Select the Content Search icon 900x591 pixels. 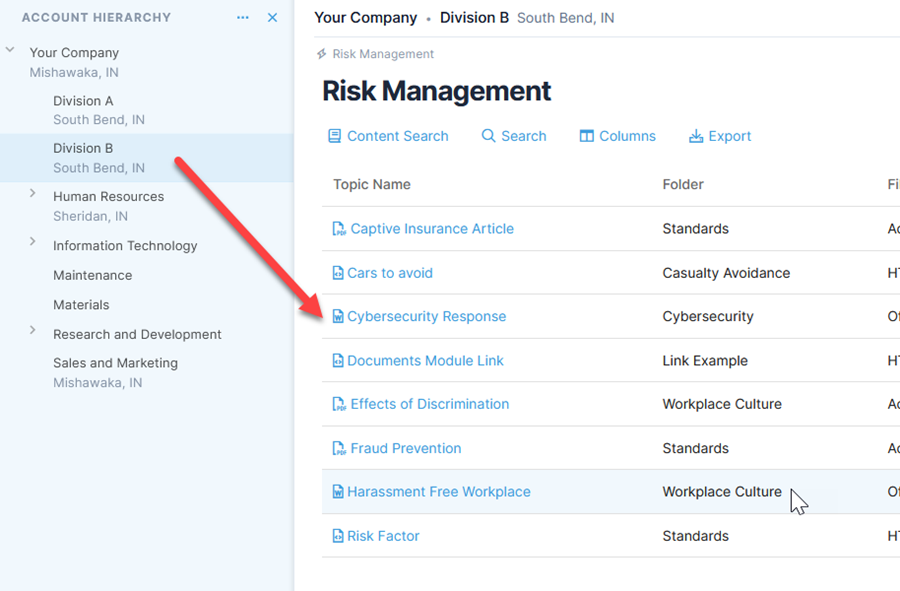(334, 135)
